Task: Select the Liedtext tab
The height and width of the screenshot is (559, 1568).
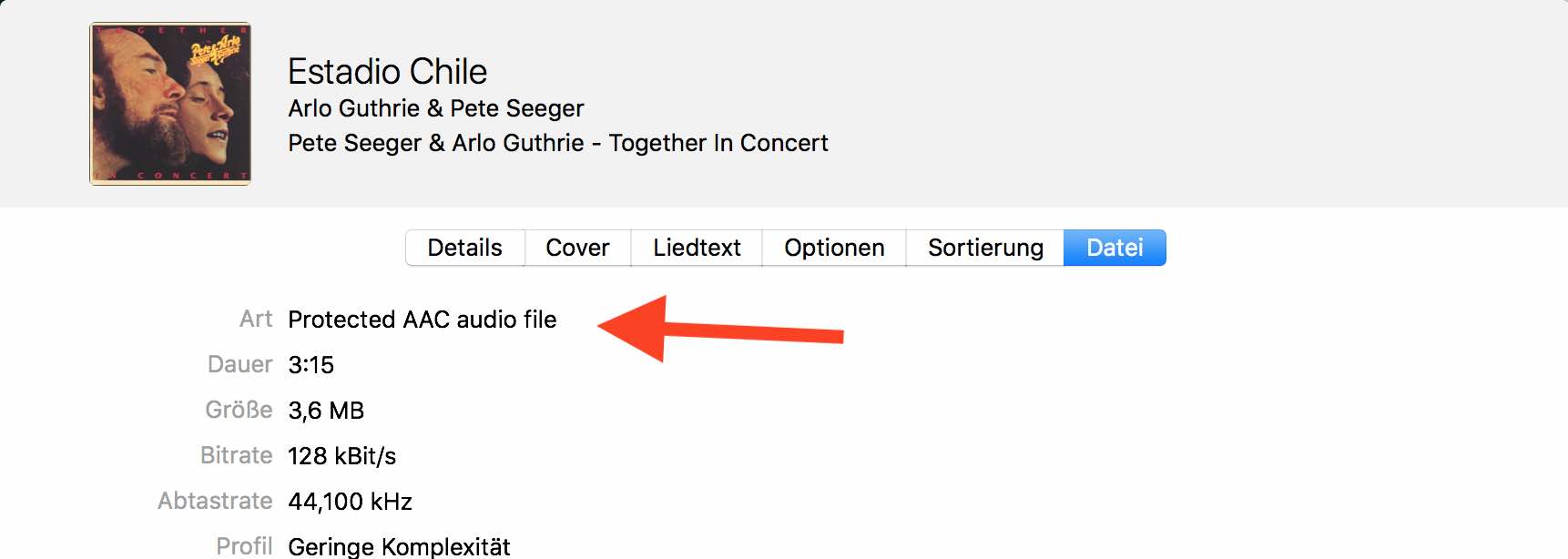Action: [x=697, y=248]
